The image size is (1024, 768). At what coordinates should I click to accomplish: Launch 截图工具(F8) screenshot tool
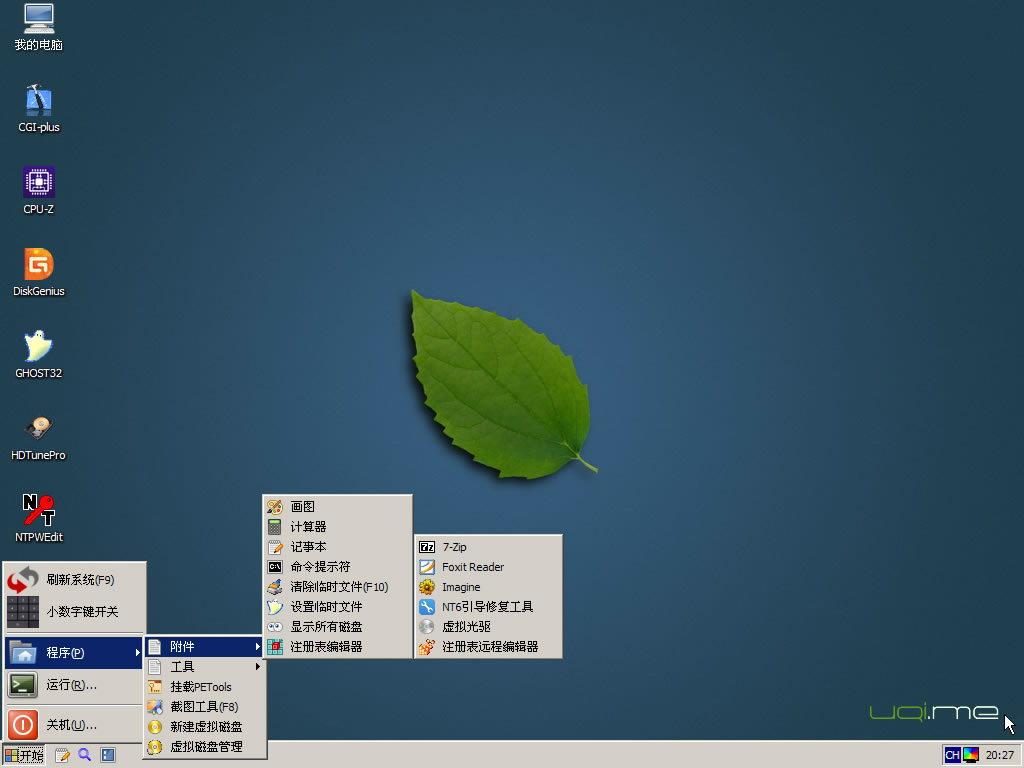click(205, 707)
